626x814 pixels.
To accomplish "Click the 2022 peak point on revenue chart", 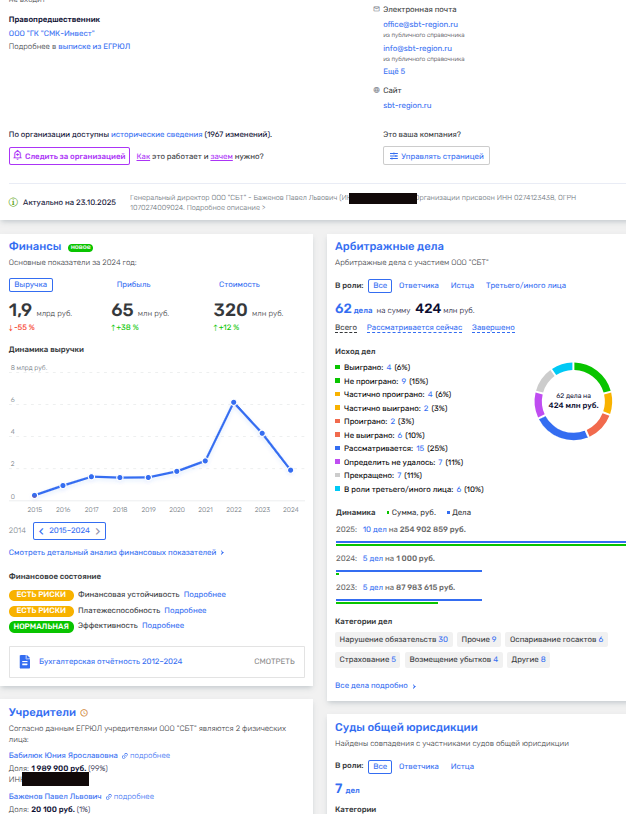I will [x=233, y=402].
